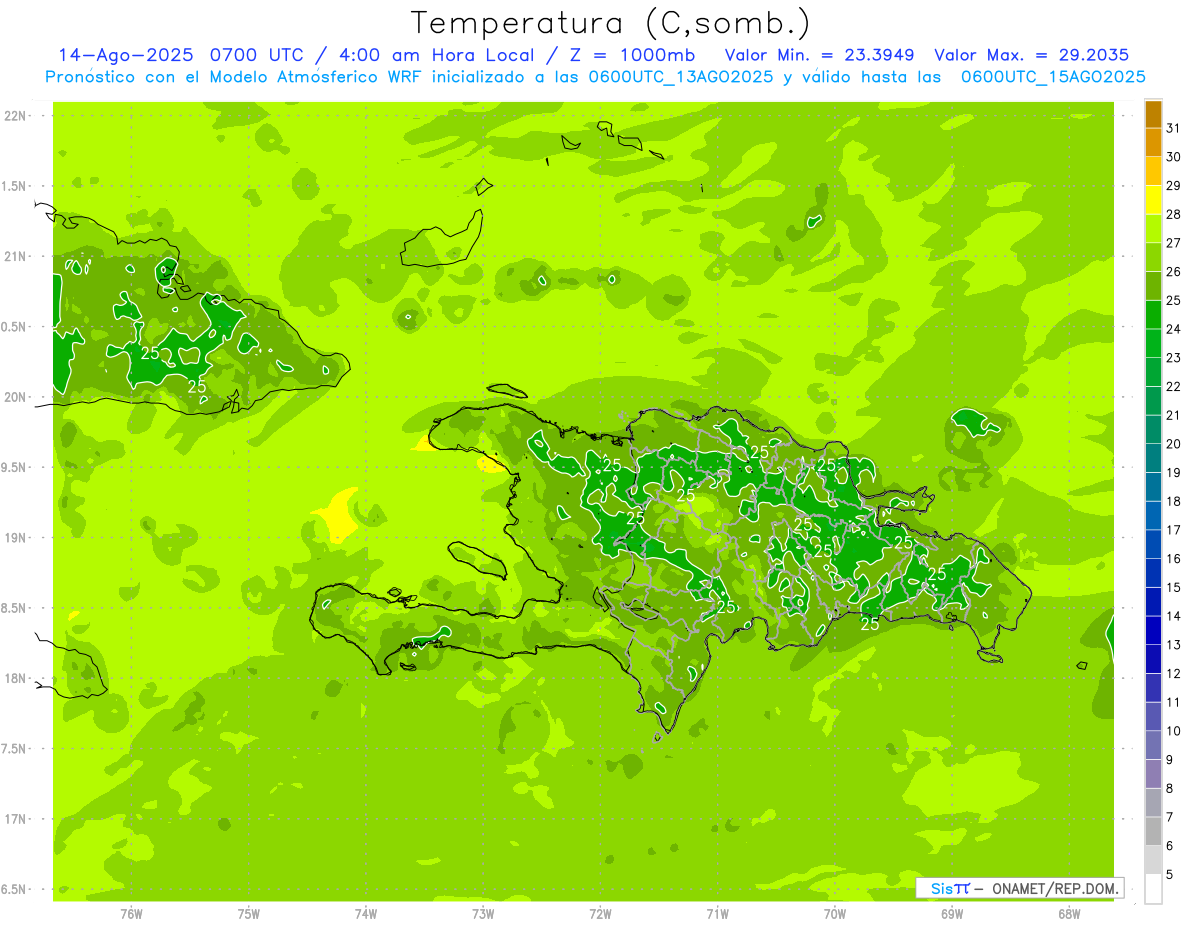Image resolution: width=1200 pixels, height=927 pixels.
Task: Click the '6.5N' latitude axis label
Action: pyautogui.click(x=15, y=890)
